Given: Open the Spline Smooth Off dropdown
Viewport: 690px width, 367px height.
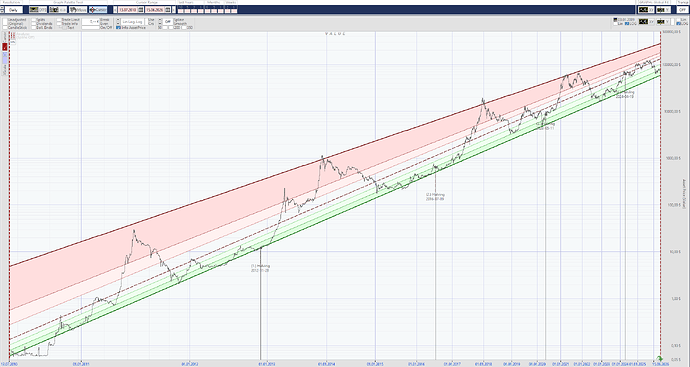Looking at the screenshot, I should (x=168, y=22).
